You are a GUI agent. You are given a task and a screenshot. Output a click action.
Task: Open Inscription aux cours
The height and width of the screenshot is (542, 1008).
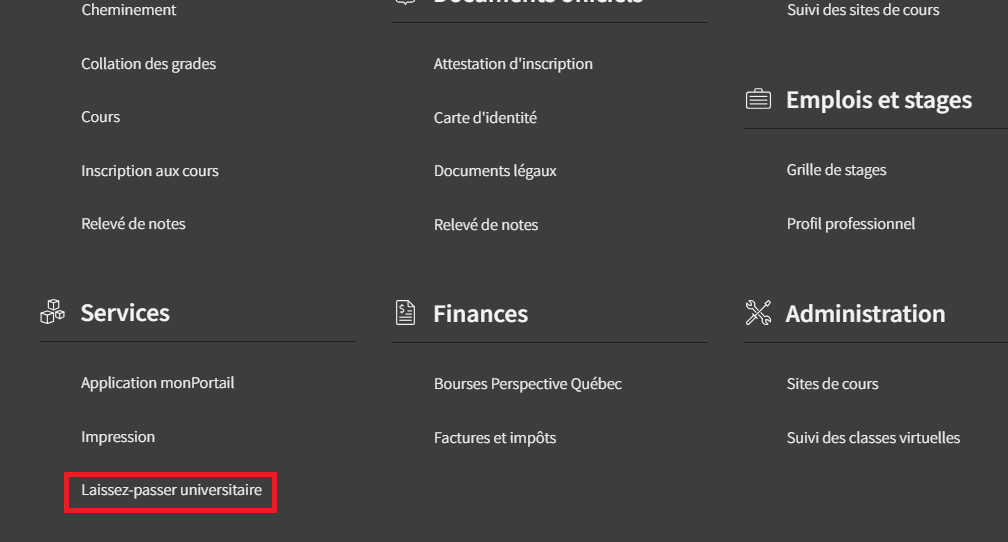click(150, 171)
